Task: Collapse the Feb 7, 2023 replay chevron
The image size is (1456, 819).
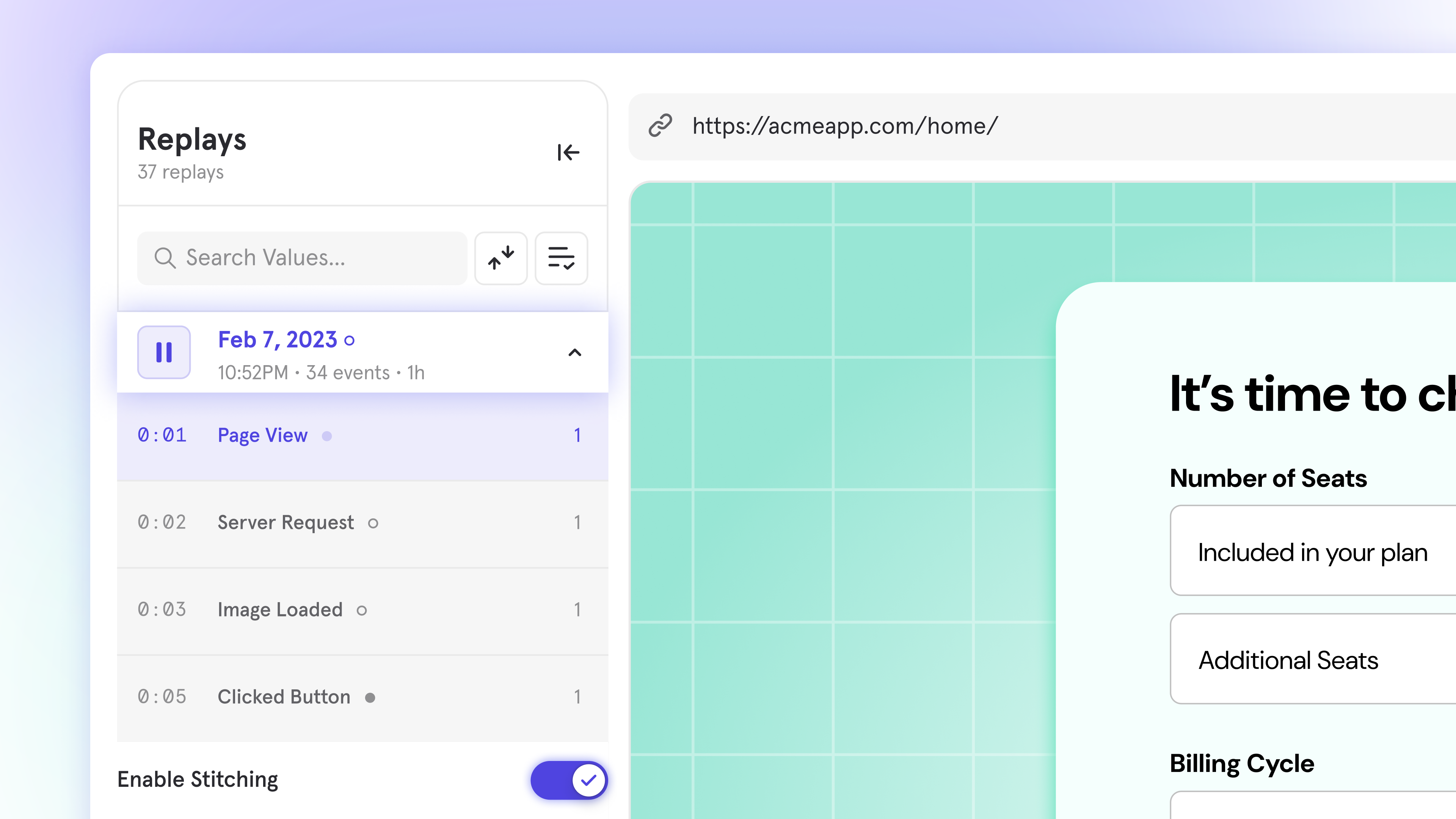Action: point(575,352)
